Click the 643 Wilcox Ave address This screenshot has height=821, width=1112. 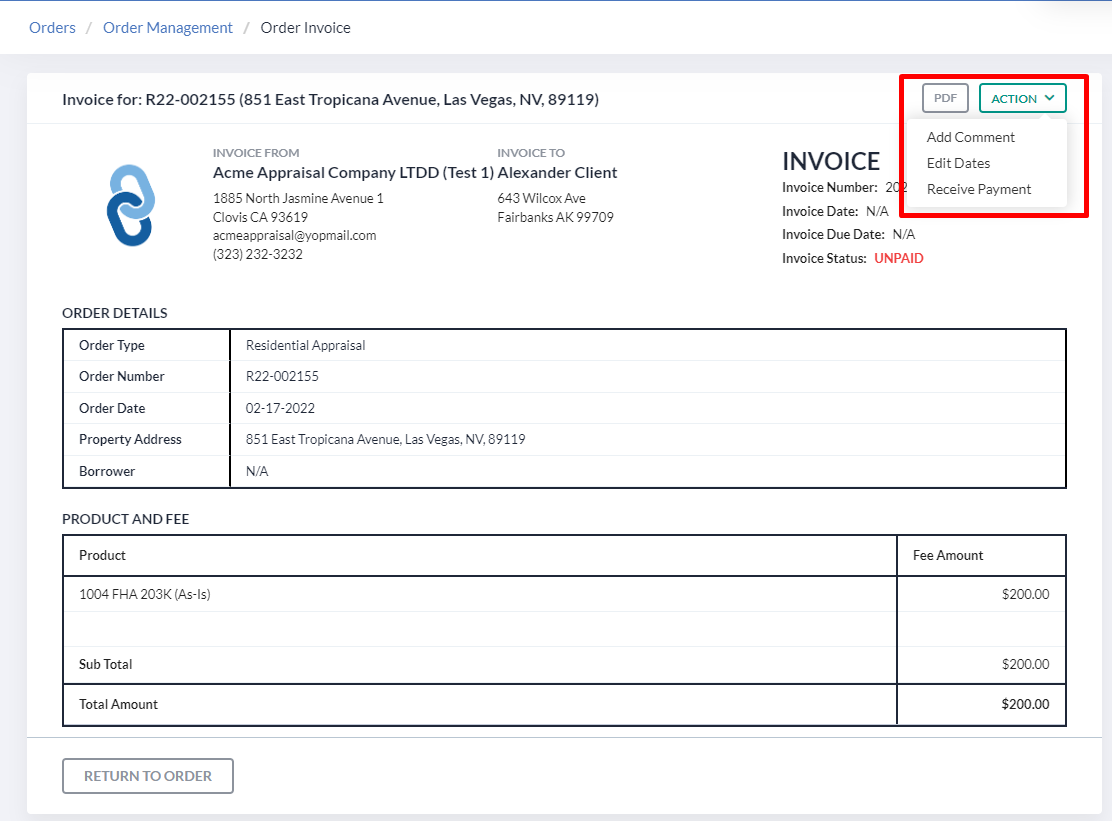coord(541,199)
